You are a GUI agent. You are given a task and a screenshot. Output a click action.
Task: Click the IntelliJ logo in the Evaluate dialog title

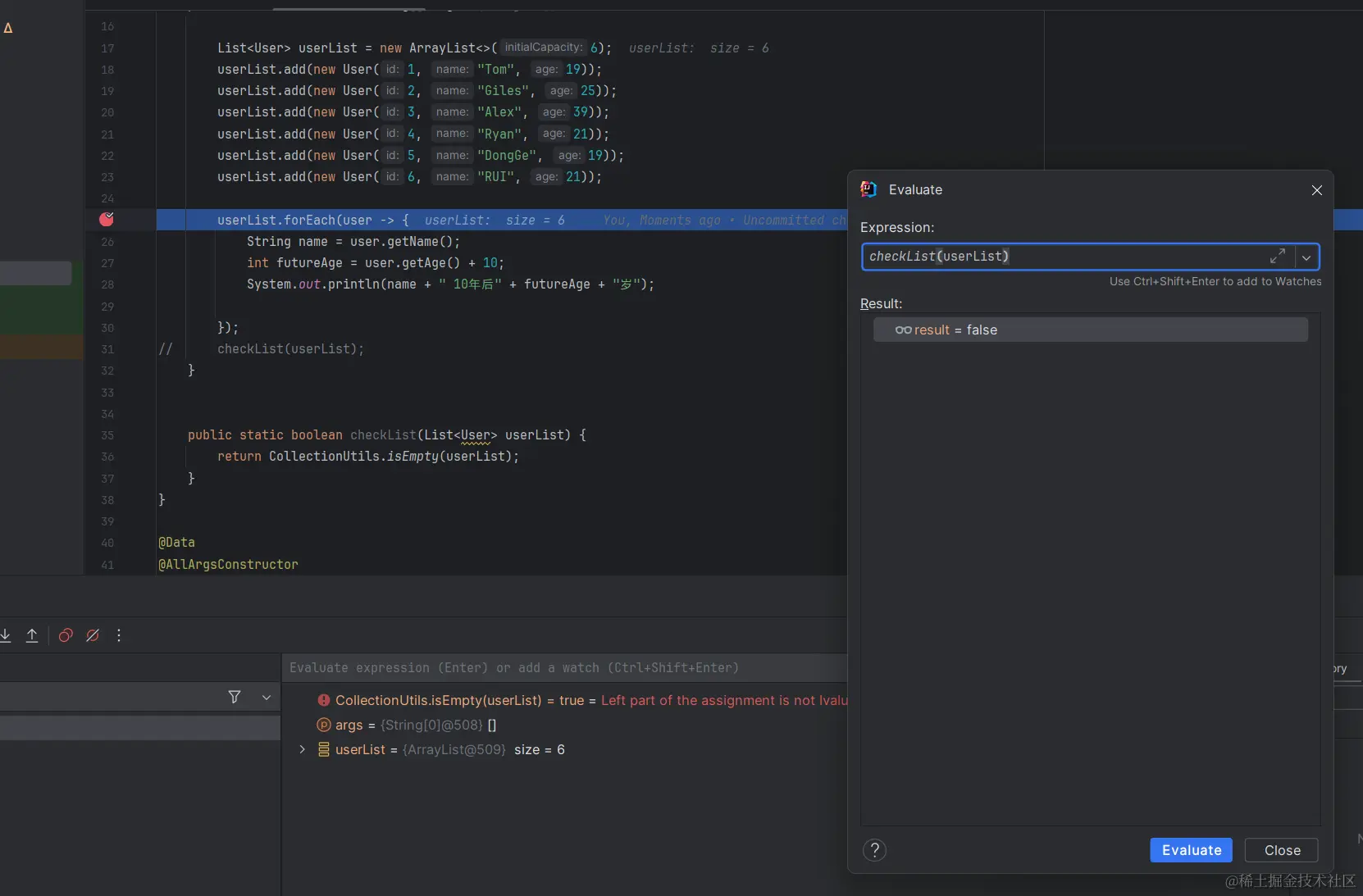868,189
